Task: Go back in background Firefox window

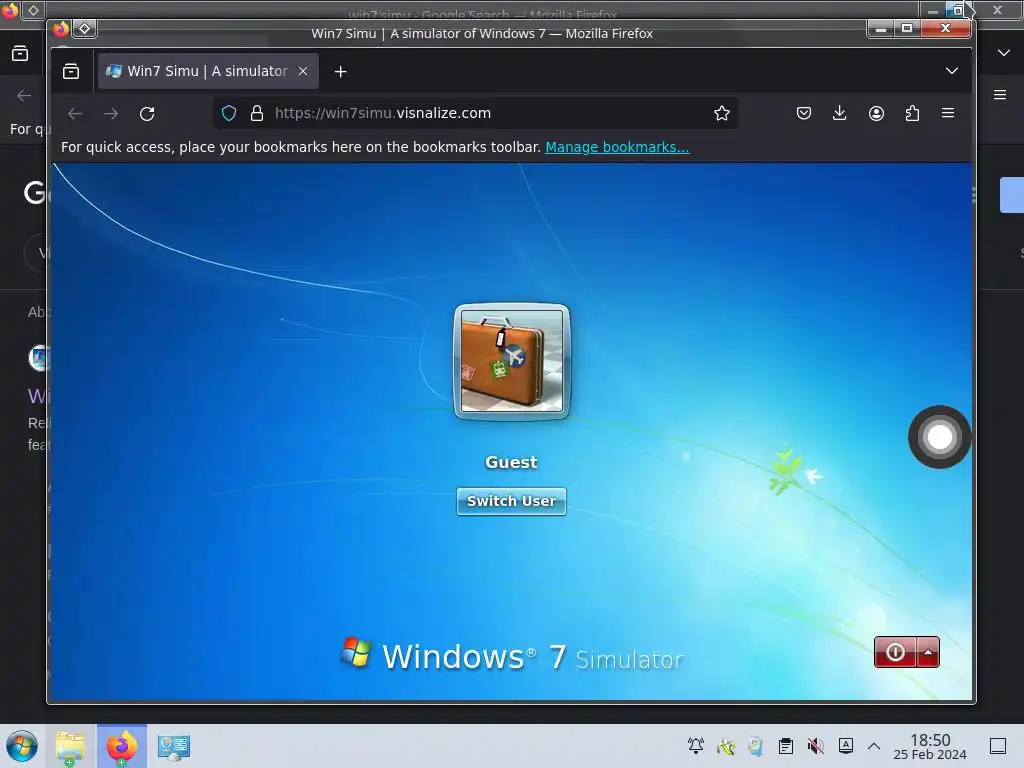Action: (x=24, y=95)
